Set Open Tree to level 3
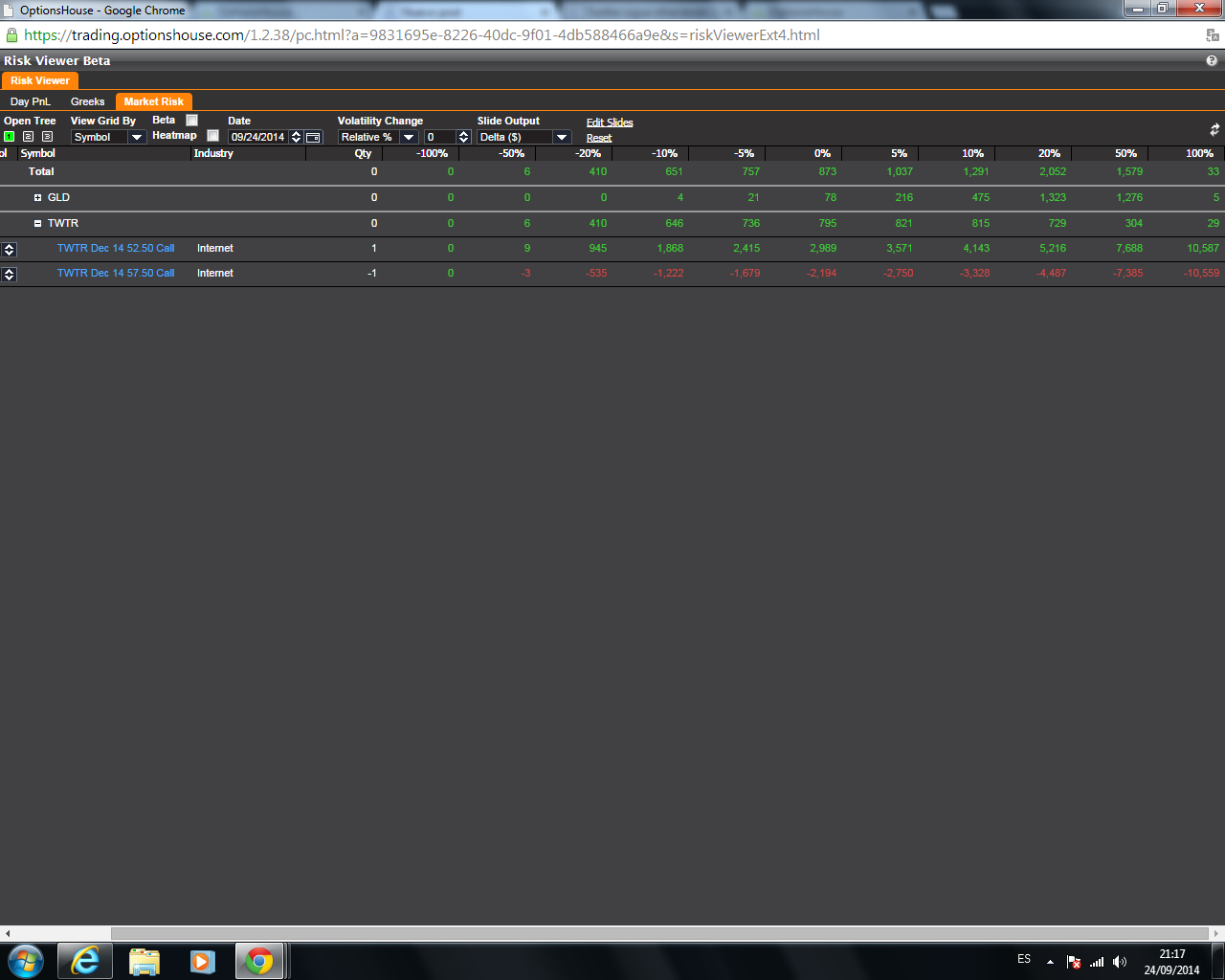 click(x=47, y=137)
